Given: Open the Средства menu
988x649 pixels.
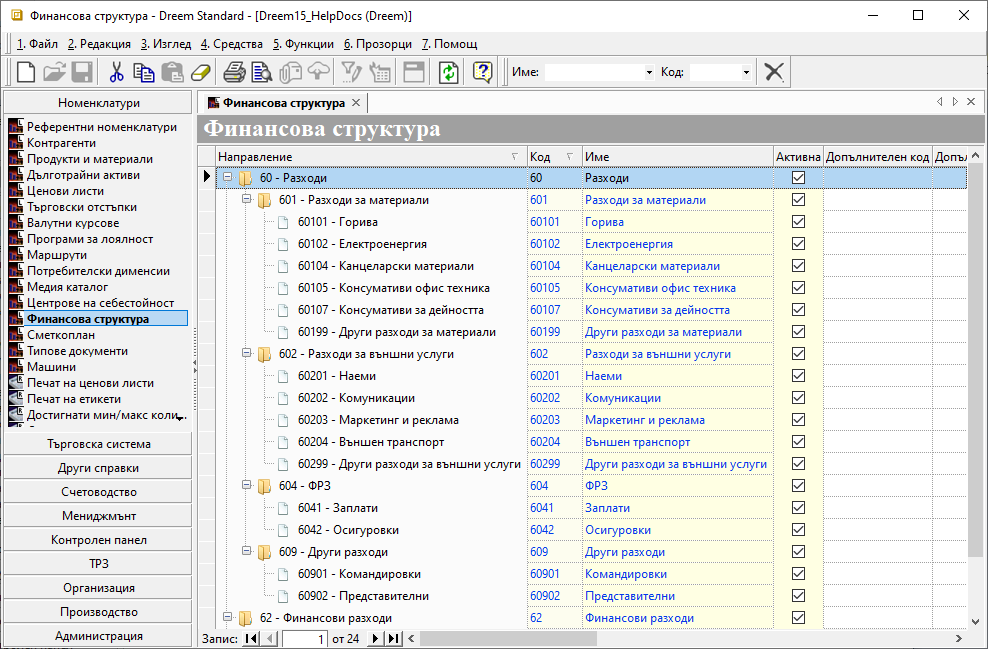Looking at the screenshot, I should point(231,44).
